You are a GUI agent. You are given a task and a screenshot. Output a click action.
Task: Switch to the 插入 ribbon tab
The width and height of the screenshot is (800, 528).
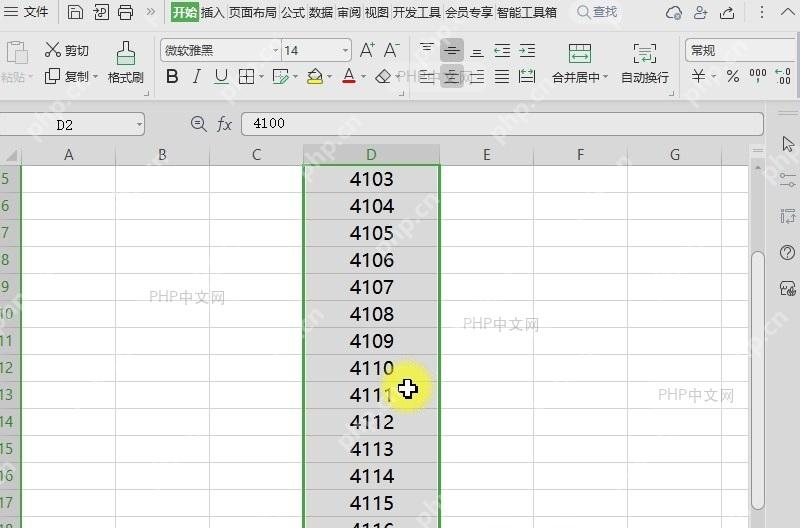[x=212, y=12]
